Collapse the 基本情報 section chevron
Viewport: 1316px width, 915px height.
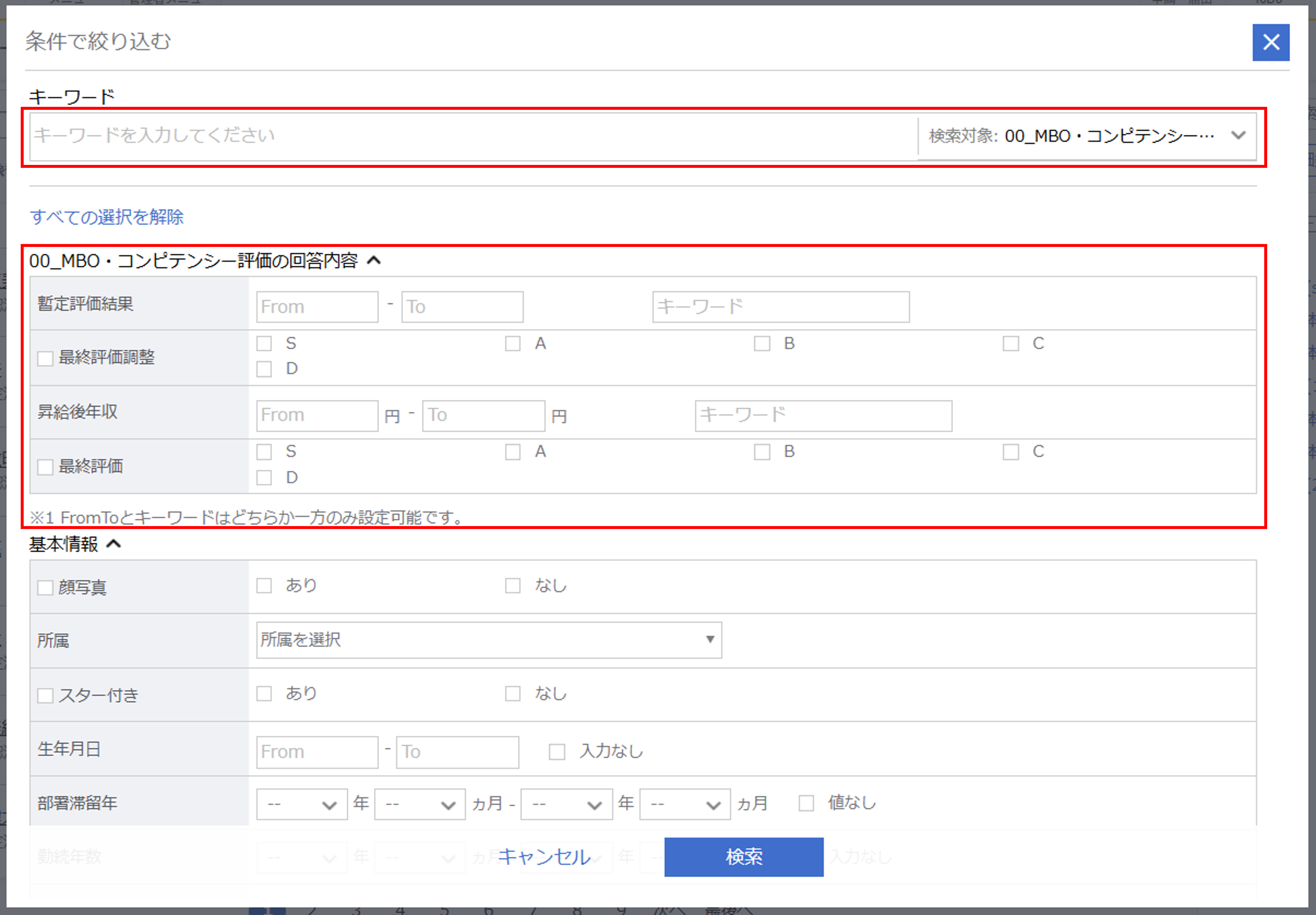point(114,544)
